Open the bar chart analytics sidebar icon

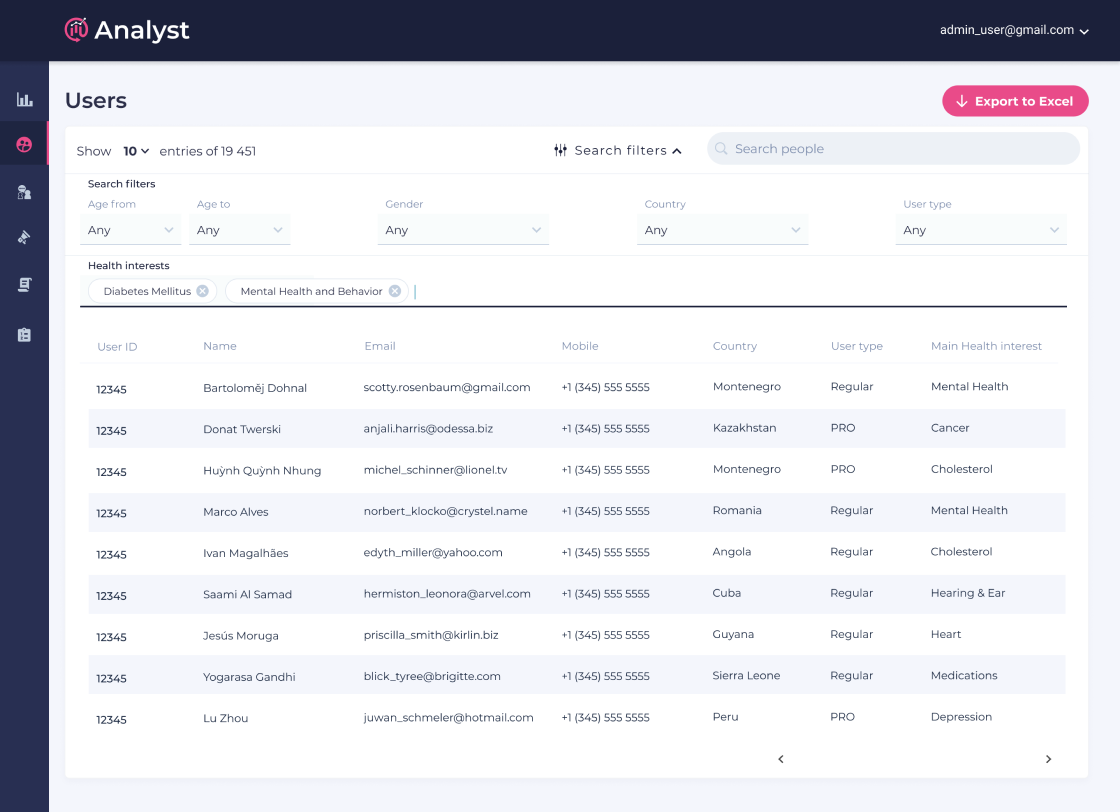(24, 100)
